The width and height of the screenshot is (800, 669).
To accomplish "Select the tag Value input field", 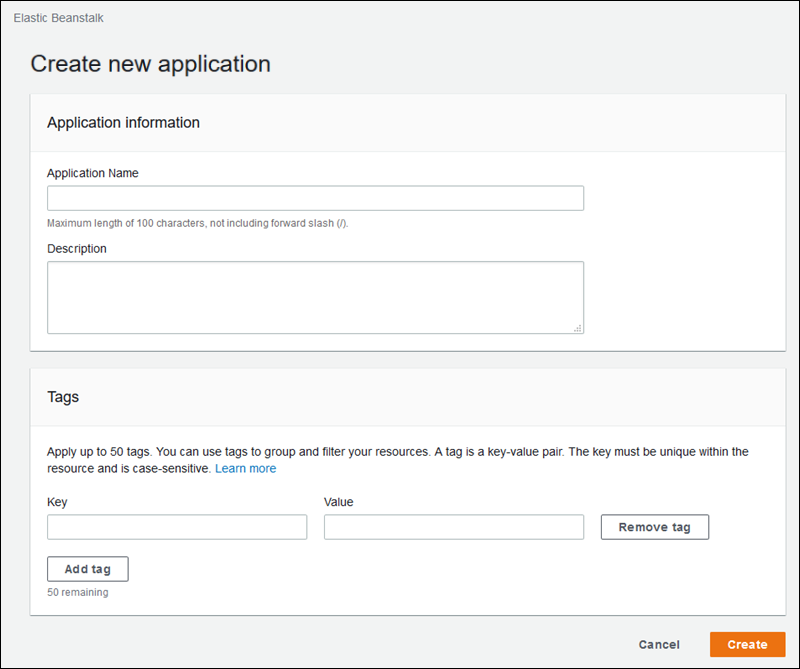I will tap(453, 527).
